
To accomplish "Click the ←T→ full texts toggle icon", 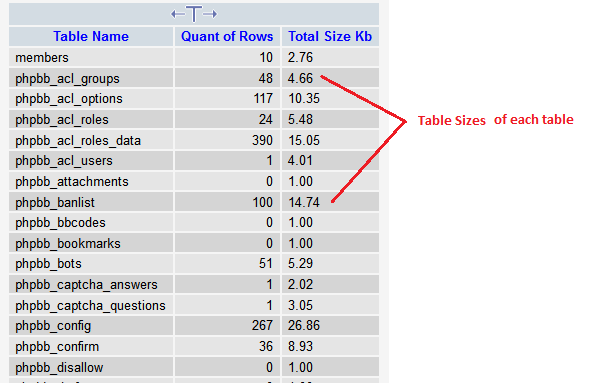I will pyautogui.click(x=194, y=14).
